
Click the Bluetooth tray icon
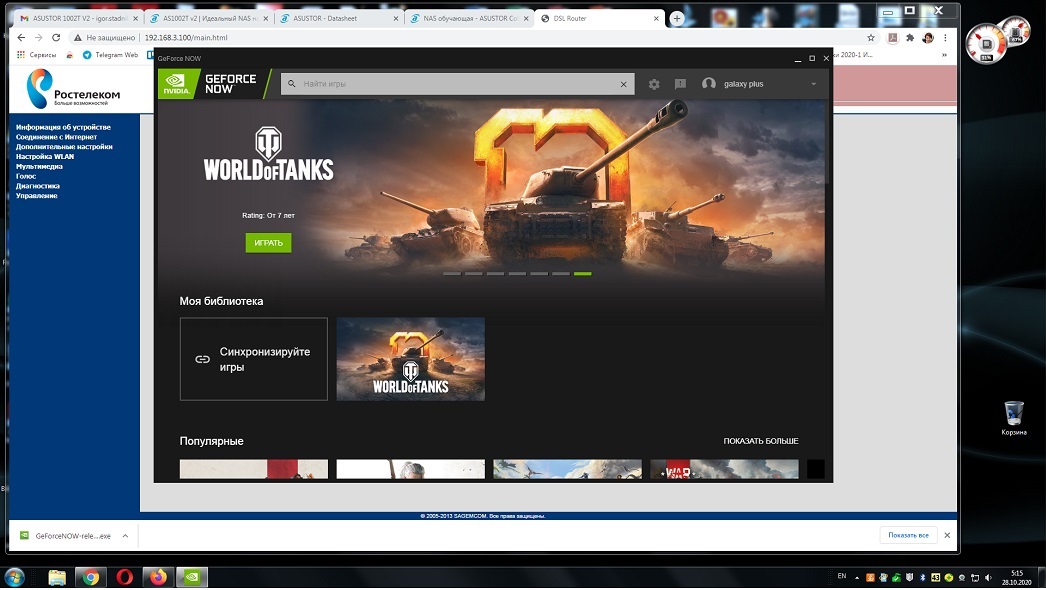coord(923,577)
